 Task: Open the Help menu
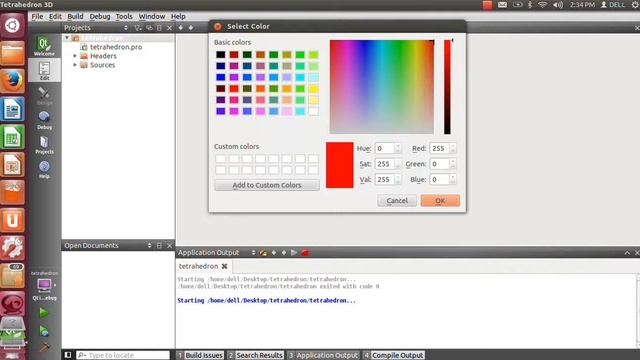178,16
